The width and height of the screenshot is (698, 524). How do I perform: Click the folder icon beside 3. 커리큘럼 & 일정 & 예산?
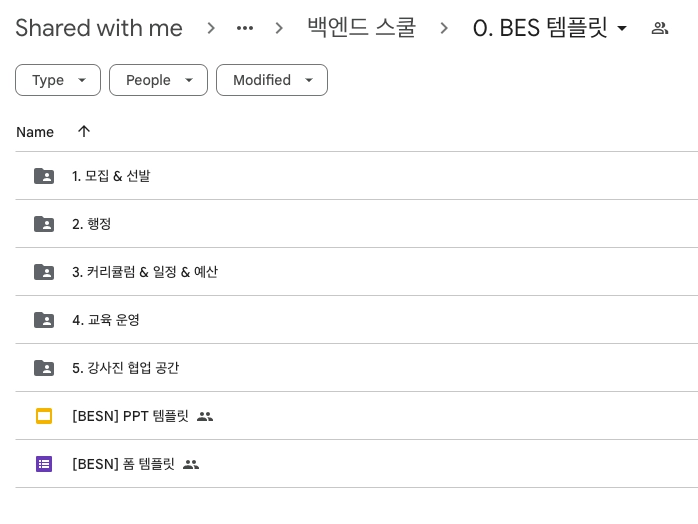pos(44,272)
